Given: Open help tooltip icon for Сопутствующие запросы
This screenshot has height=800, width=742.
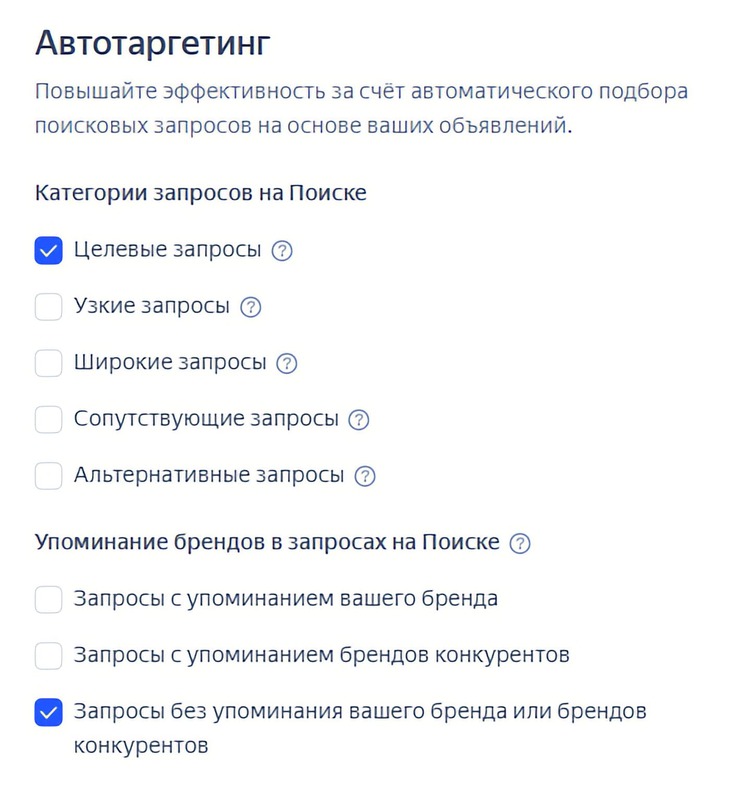Looking at the screenshot, I should point(359,420).
